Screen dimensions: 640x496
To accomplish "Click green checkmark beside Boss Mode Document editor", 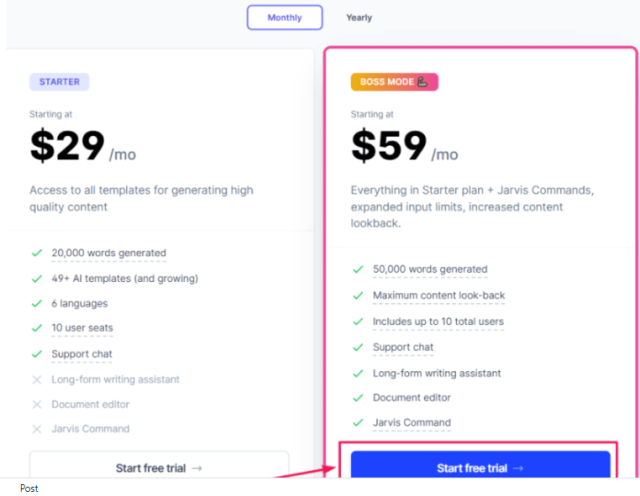I will tap(358, 398).
